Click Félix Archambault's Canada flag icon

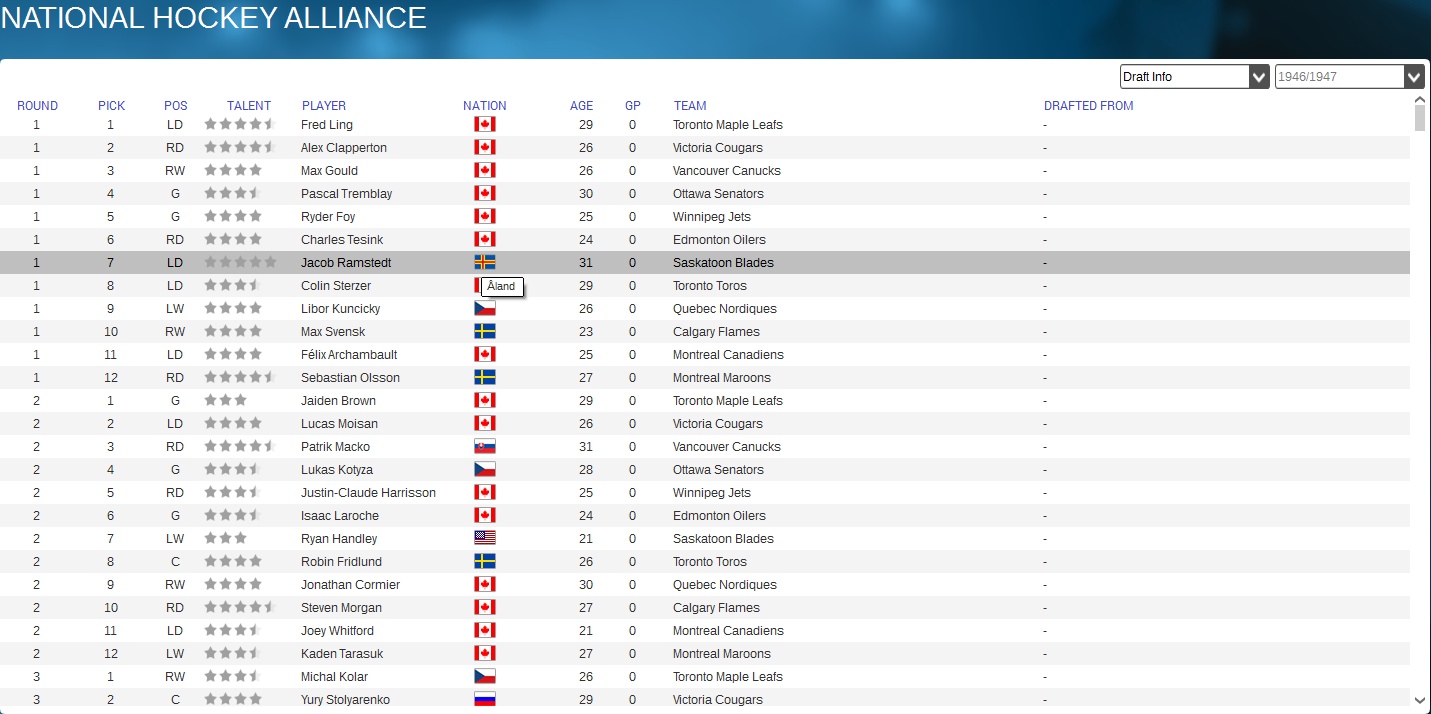click(485, 355)
